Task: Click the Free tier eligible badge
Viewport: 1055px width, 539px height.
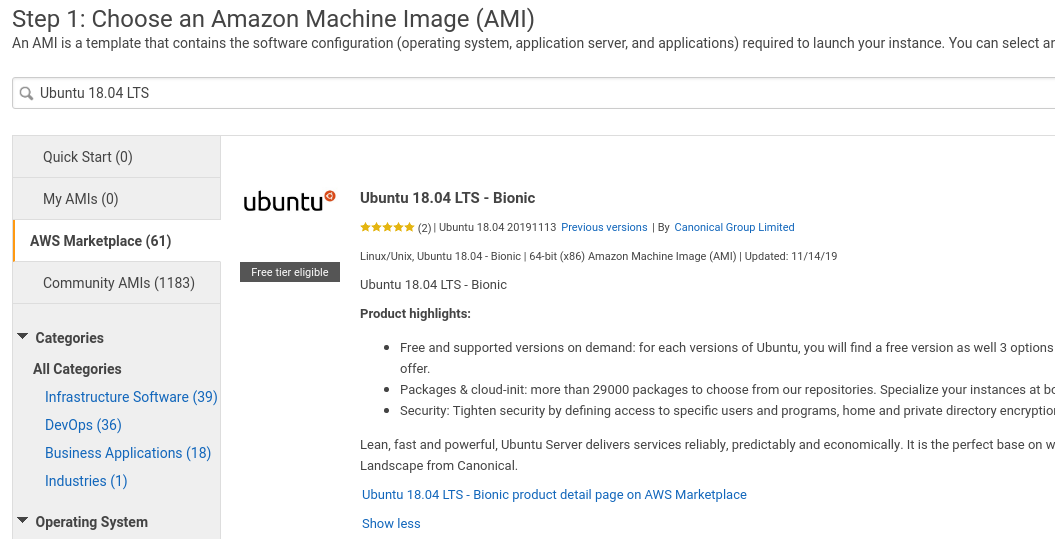Action: click(x=290, y=272)
